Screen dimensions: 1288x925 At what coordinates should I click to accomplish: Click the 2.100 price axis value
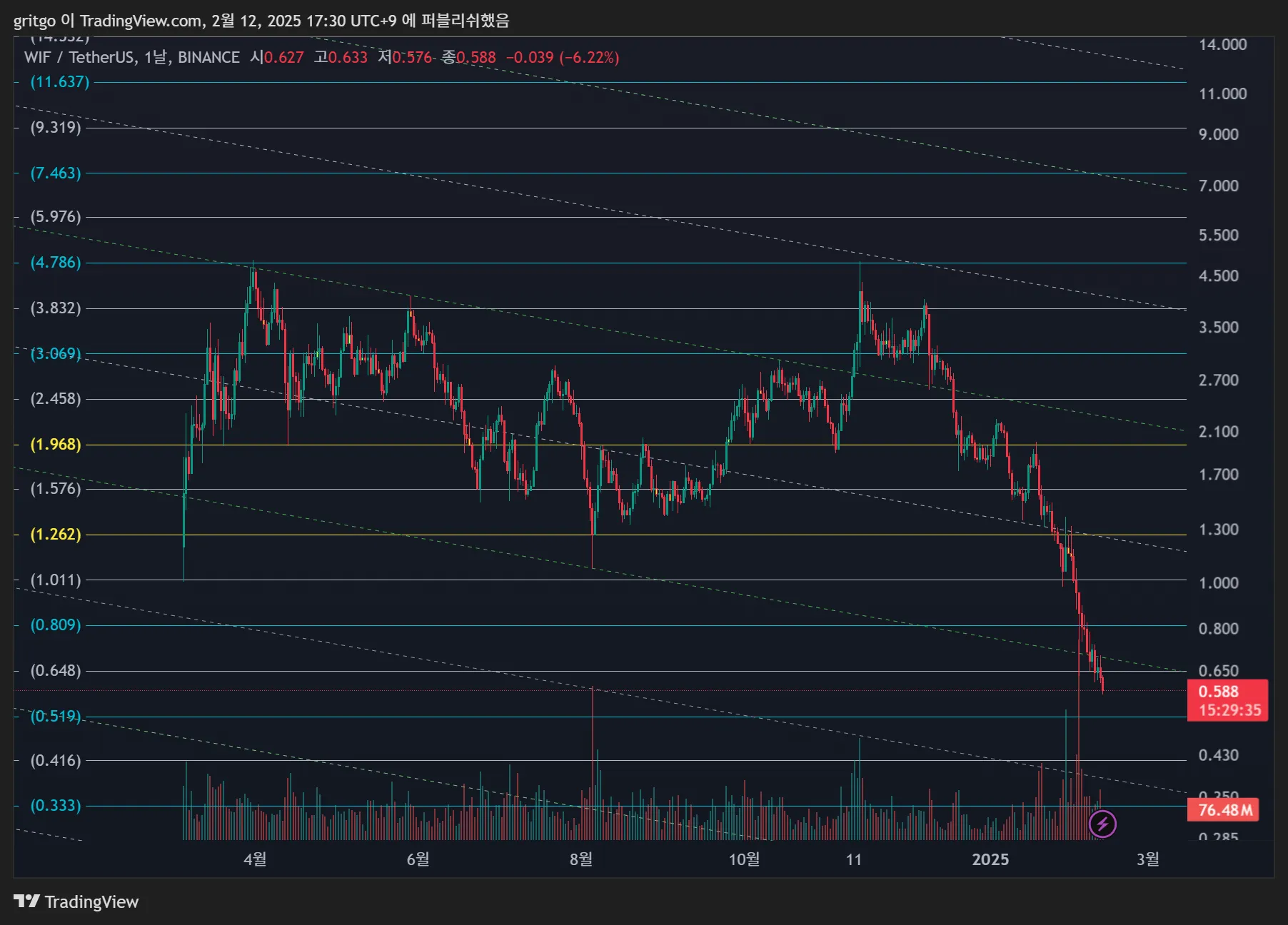point(1219,432)
